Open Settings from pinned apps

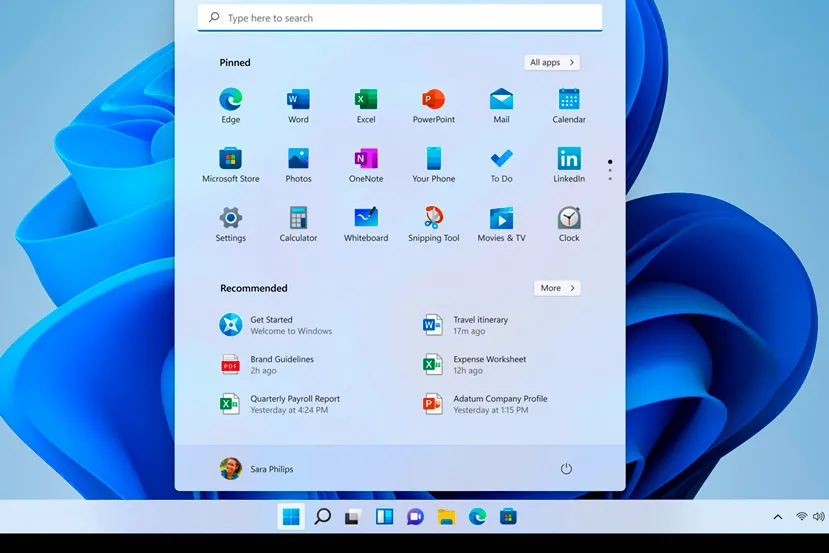(x=231, y=224)
